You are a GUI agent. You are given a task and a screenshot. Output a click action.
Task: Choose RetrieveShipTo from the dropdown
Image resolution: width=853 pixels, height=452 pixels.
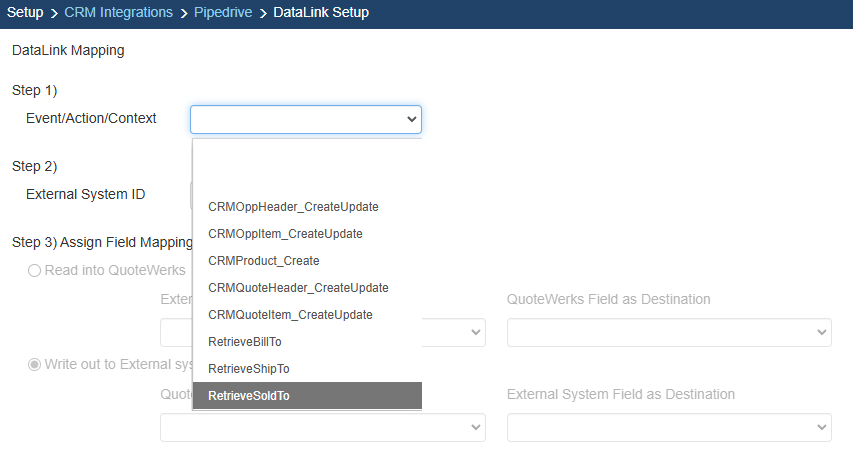pos(249,369)
